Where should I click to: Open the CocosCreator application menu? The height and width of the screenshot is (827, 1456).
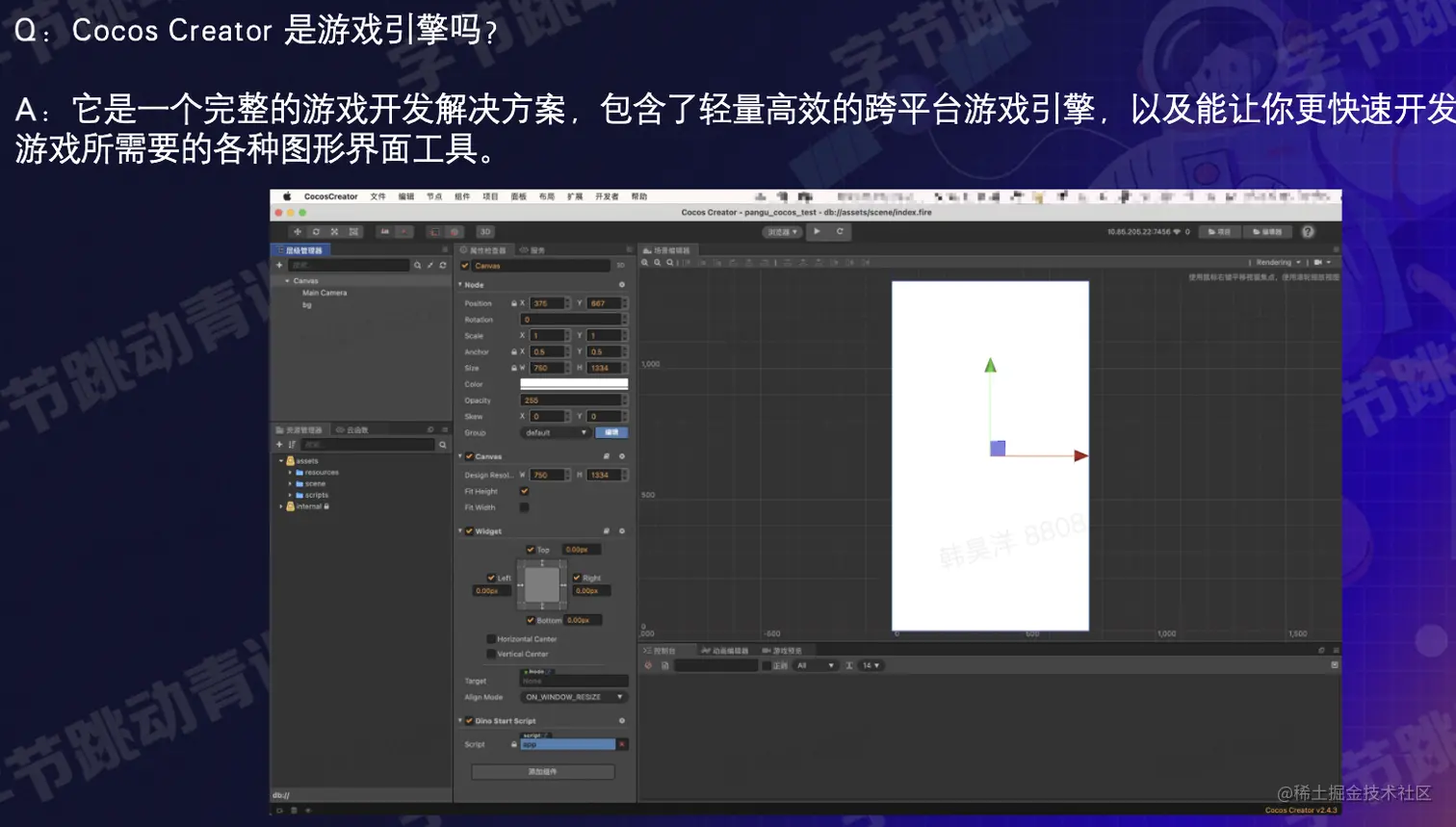tap(330, 196)
